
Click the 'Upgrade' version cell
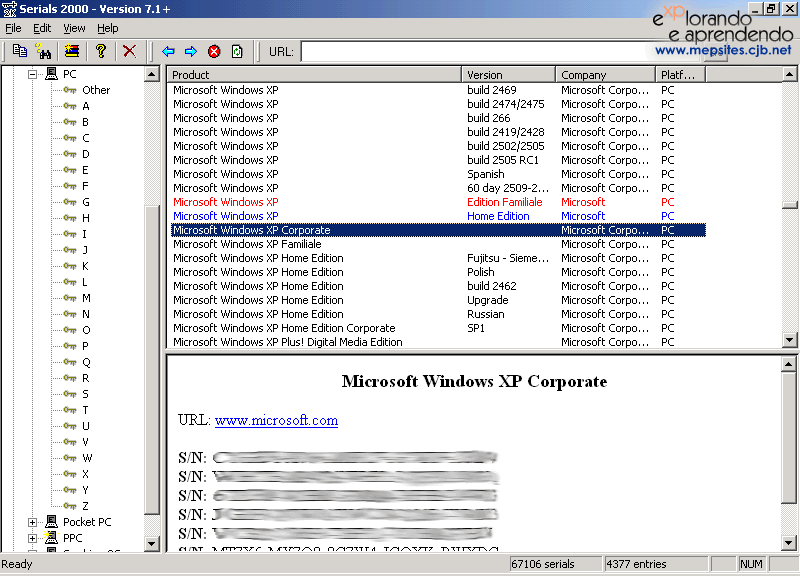(x=488, y=300)
